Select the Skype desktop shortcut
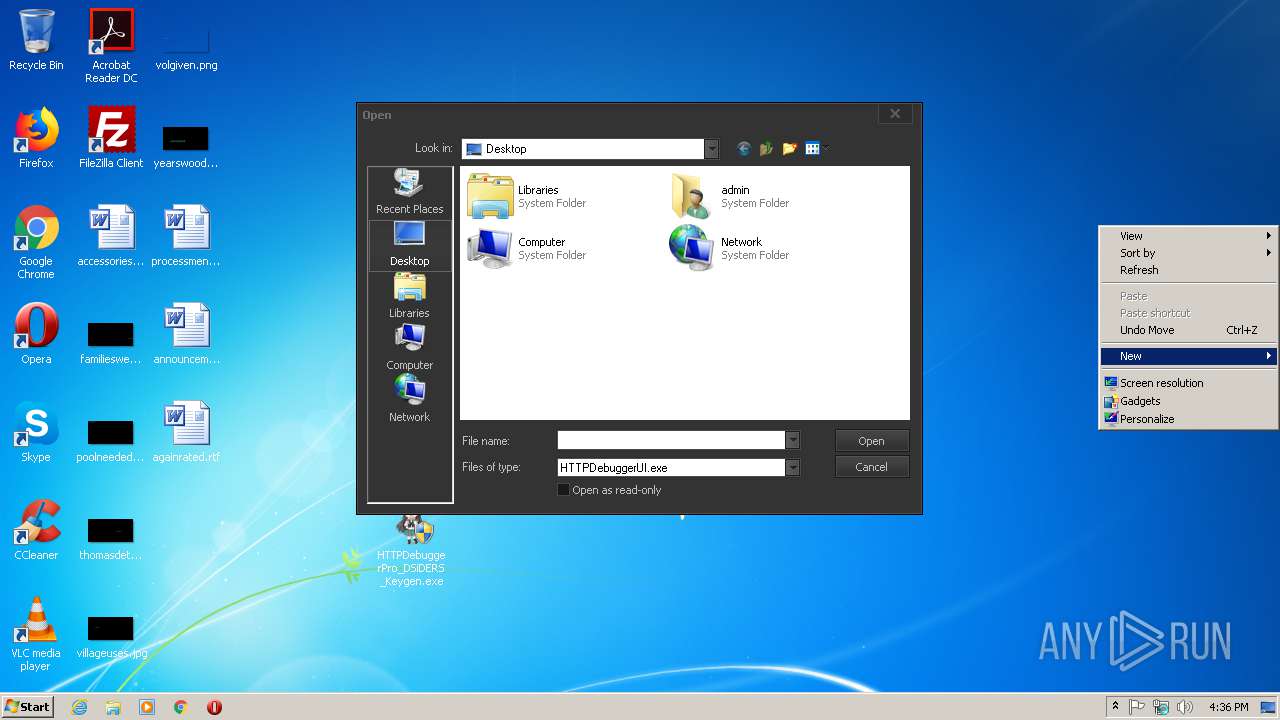This screenshot has height=720, width=1280. pos(36,432)
